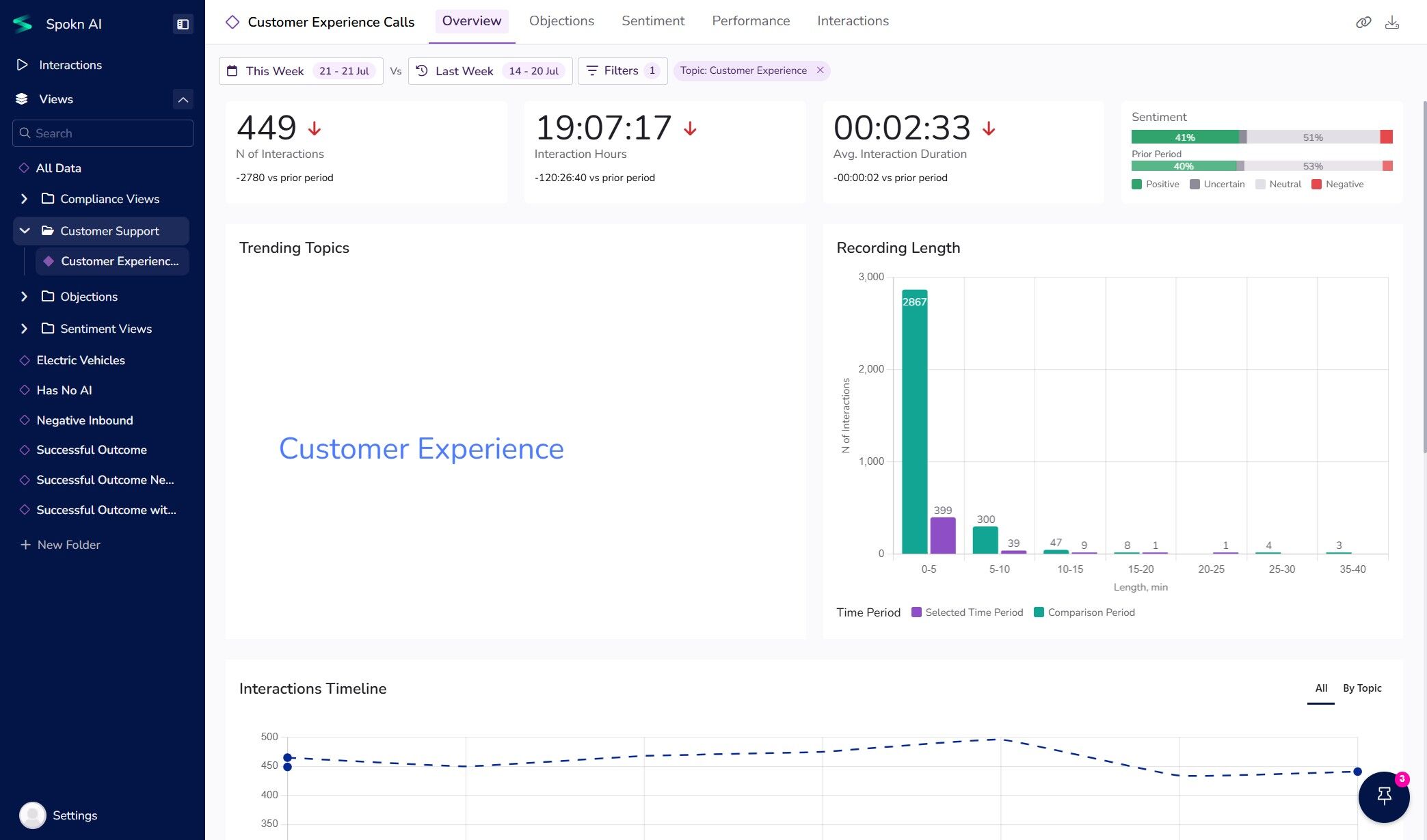Collapse the Views section chevron
1427x840 pixels.
tap(183, 99)
